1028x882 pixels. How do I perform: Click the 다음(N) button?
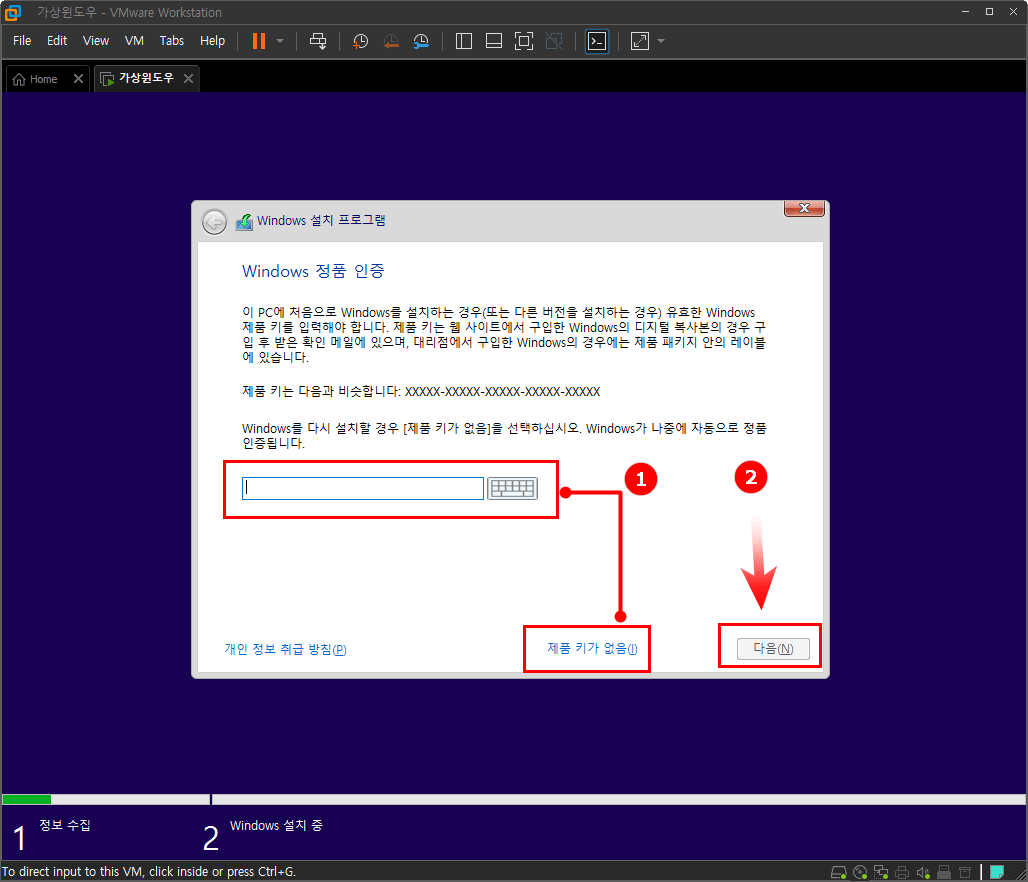pyautogui.click(x=773, y=649)
